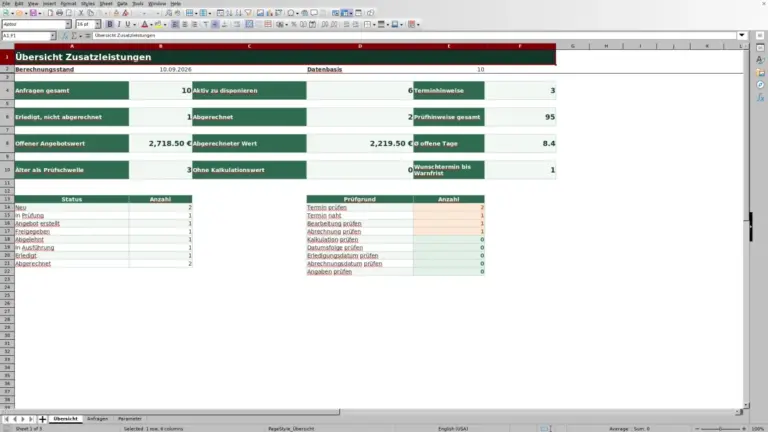Open Find and Replace icon
This screenshot has width=768, height=432.
[168, 13]
